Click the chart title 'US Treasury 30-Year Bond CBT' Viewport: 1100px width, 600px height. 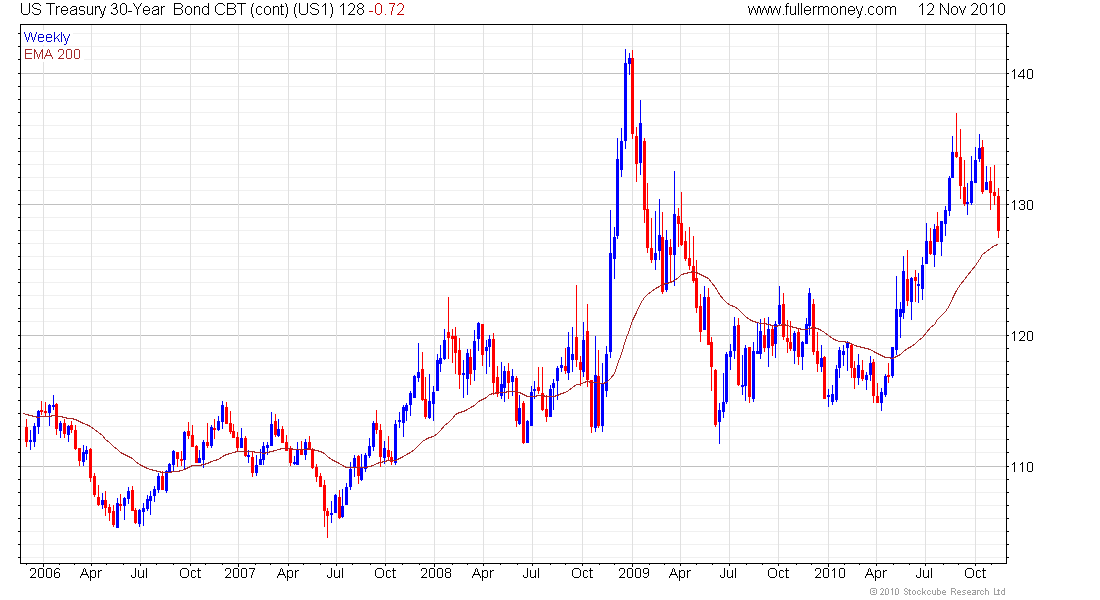[x=133, y=10]
